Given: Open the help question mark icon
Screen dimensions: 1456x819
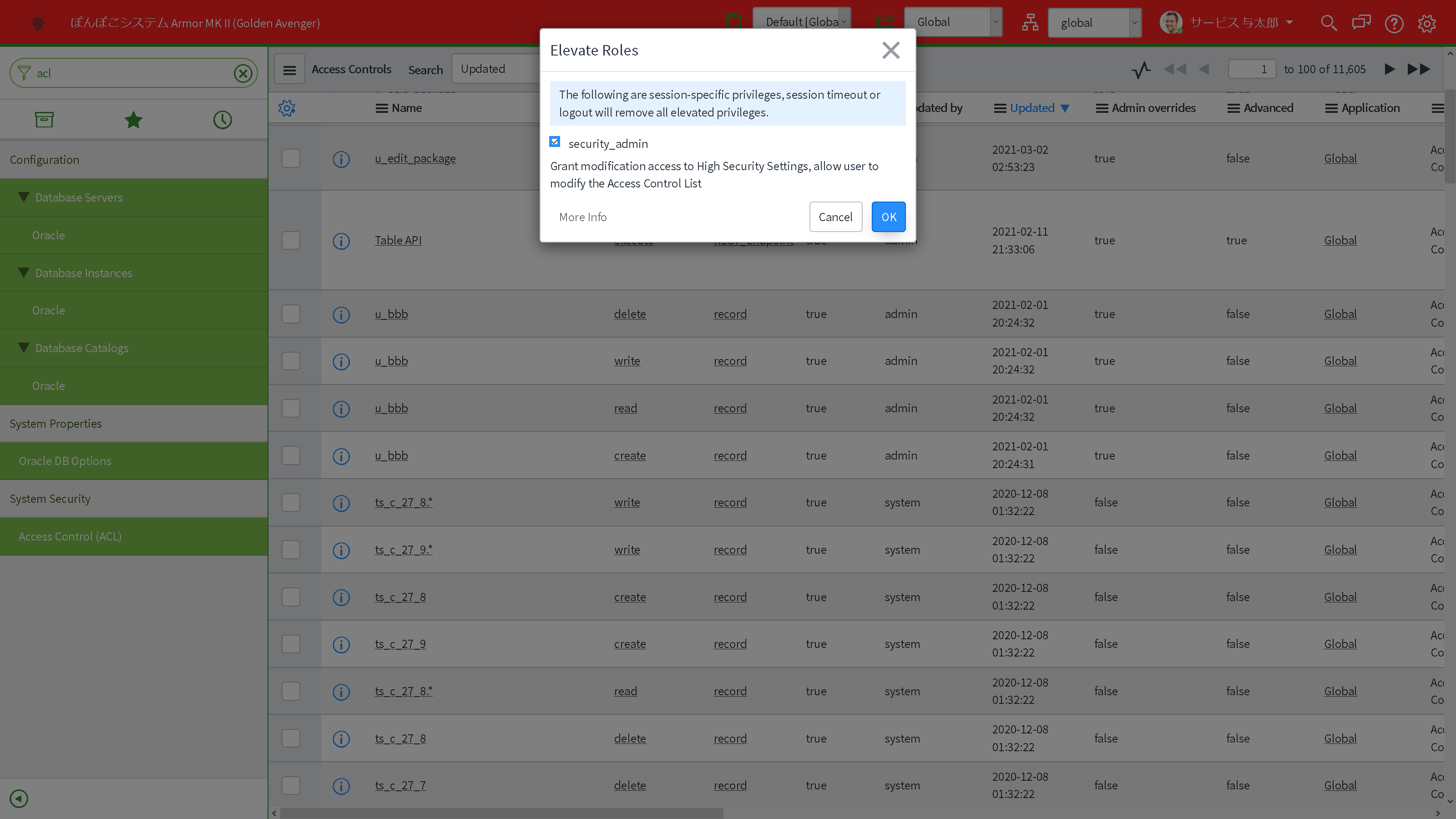Looking at the screenshot, I should [1394, 23].
